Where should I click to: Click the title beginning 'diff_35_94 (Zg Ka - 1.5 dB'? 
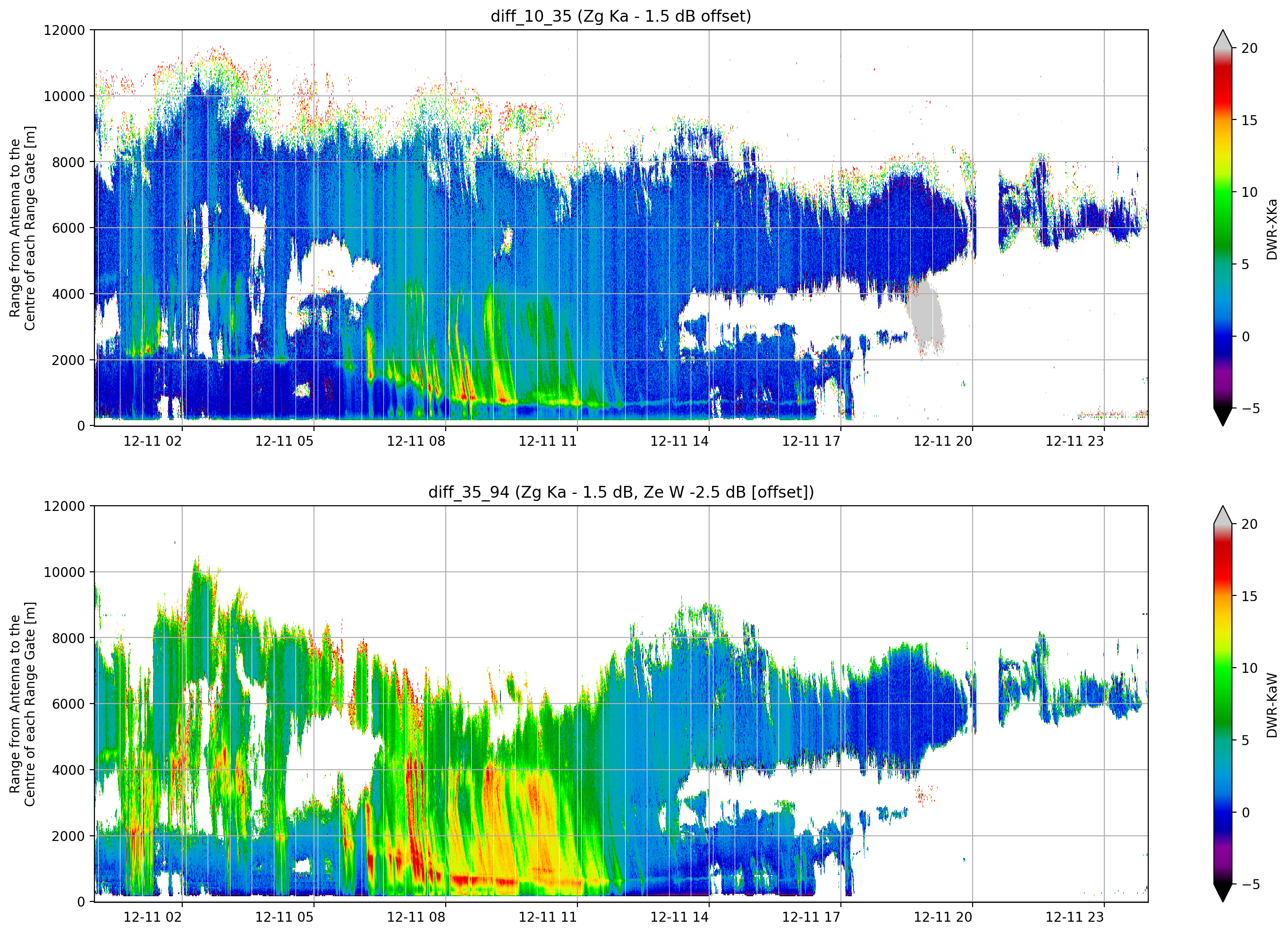(x=621, y=492)
